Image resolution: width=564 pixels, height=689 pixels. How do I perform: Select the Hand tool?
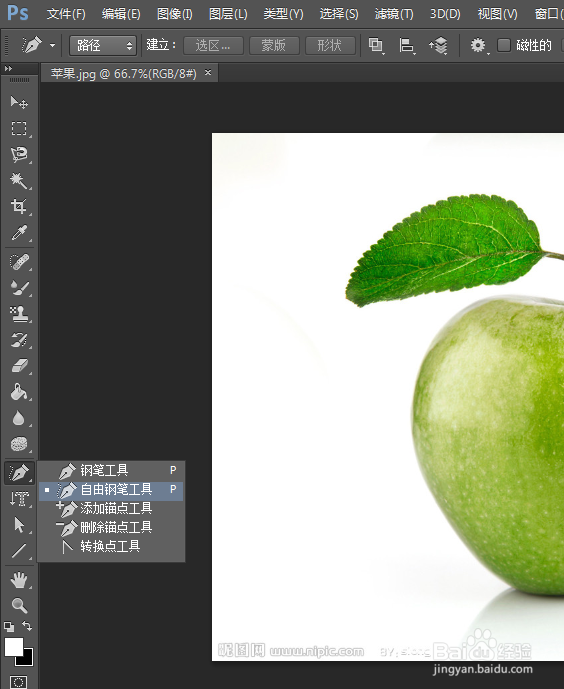(19, 580)
